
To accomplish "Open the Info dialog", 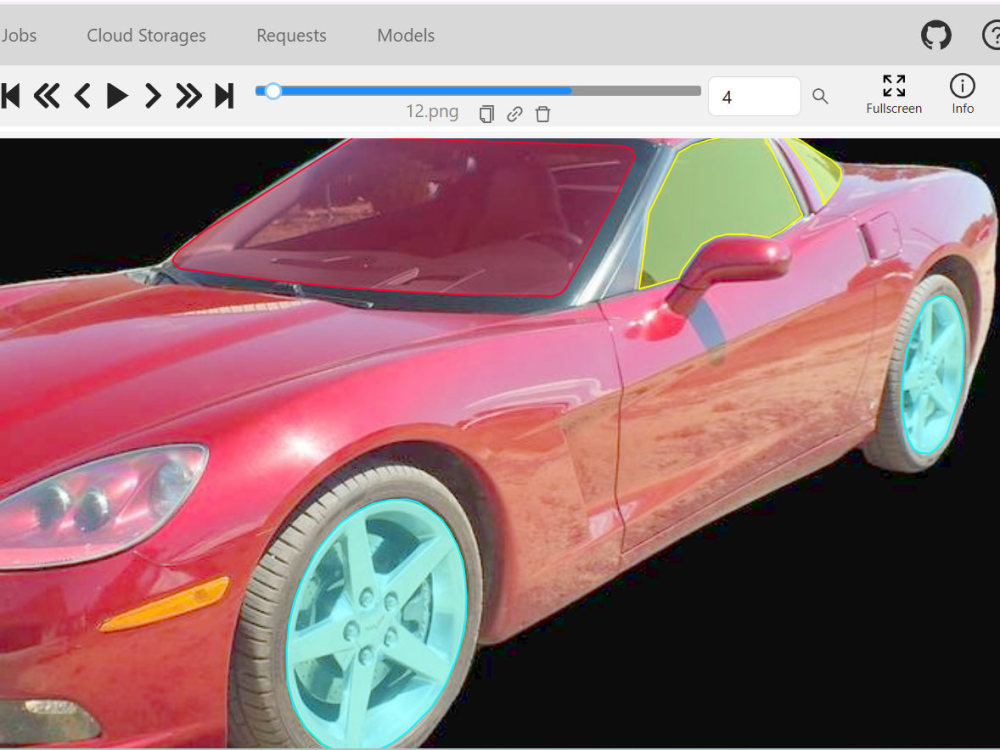I will pyautogui.click(x=962, y=94).
